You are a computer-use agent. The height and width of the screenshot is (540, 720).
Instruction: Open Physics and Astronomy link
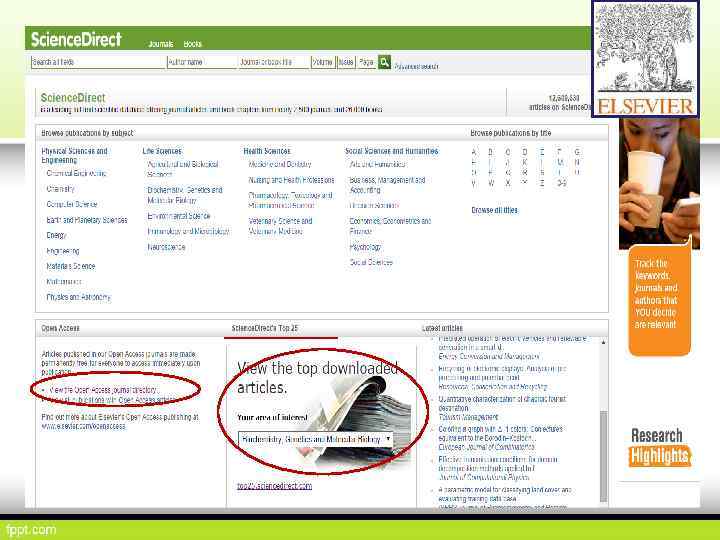point(79,297)
